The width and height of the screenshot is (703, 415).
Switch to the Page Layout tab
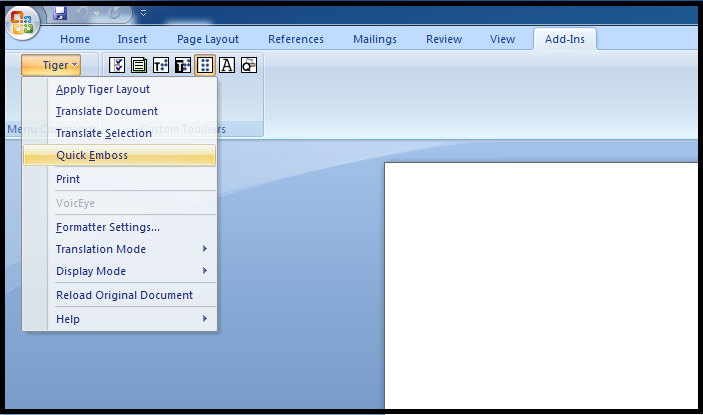coord(208,39)
